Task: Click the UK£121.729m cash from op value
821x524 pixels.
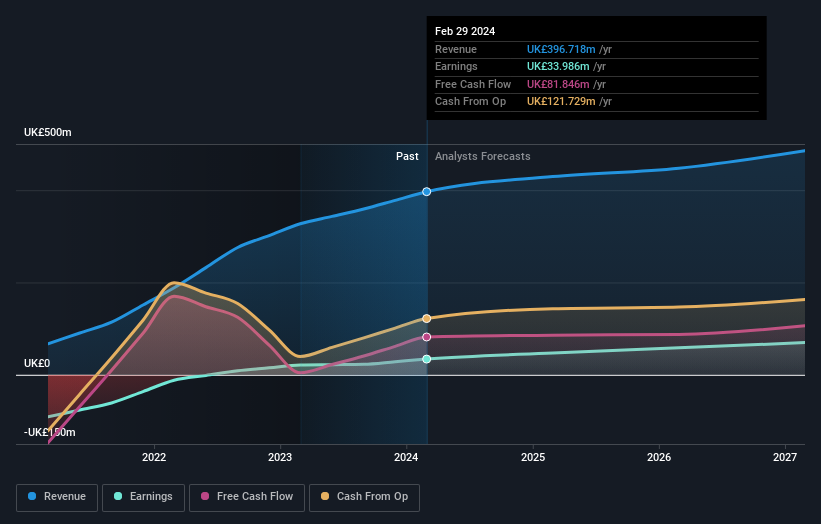Action: 561,102
